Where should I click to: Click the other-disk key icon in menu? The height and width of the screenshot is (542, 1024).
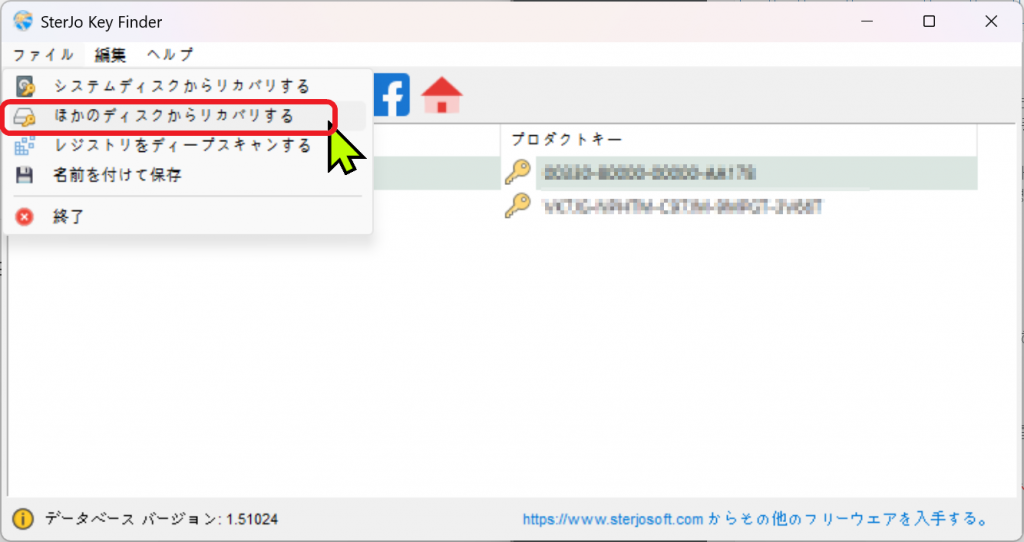(25, 117)
